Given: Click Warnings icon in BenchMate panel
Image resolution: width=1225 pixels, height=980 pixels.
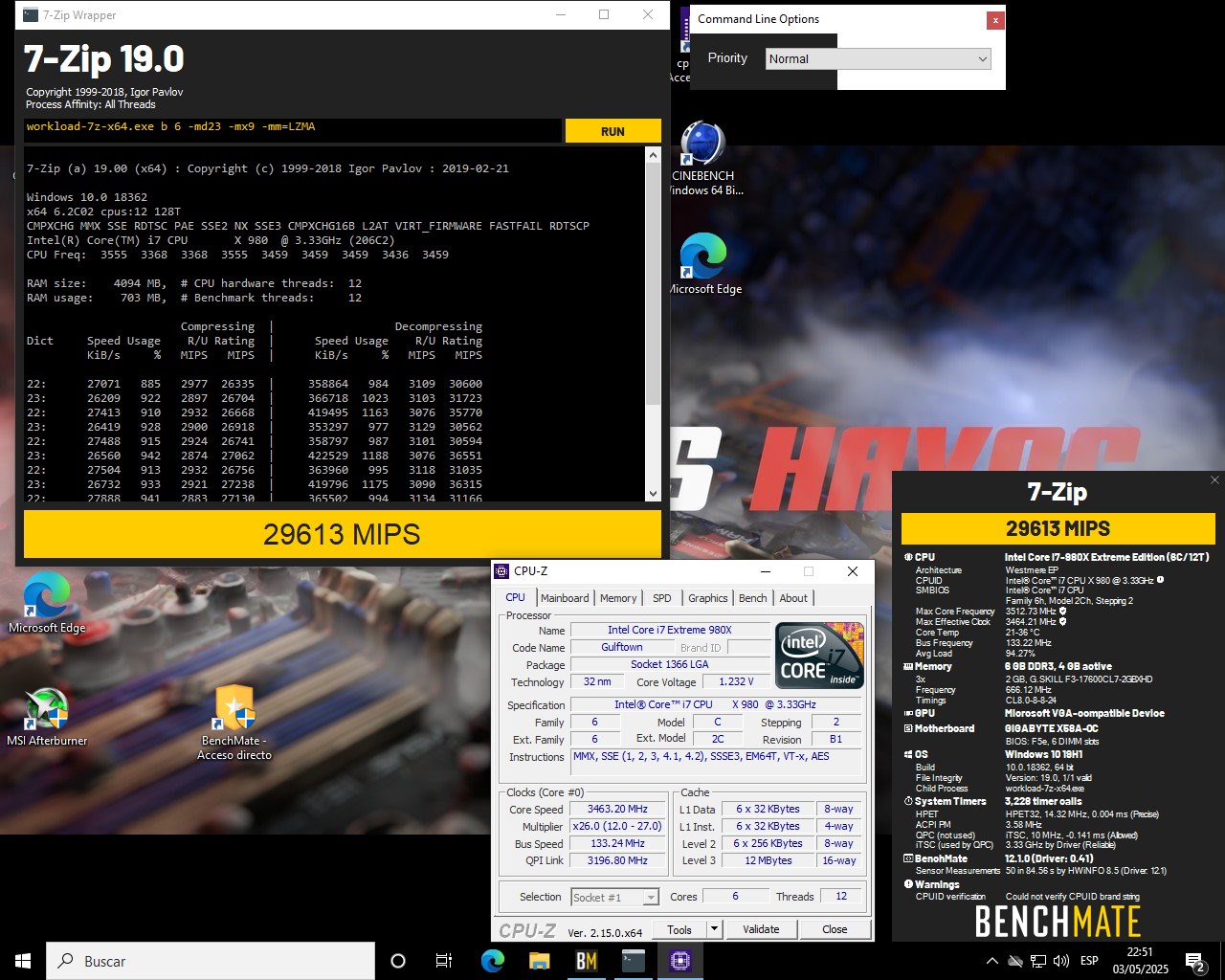Looking at the screenshot, I should coord(907,884).
